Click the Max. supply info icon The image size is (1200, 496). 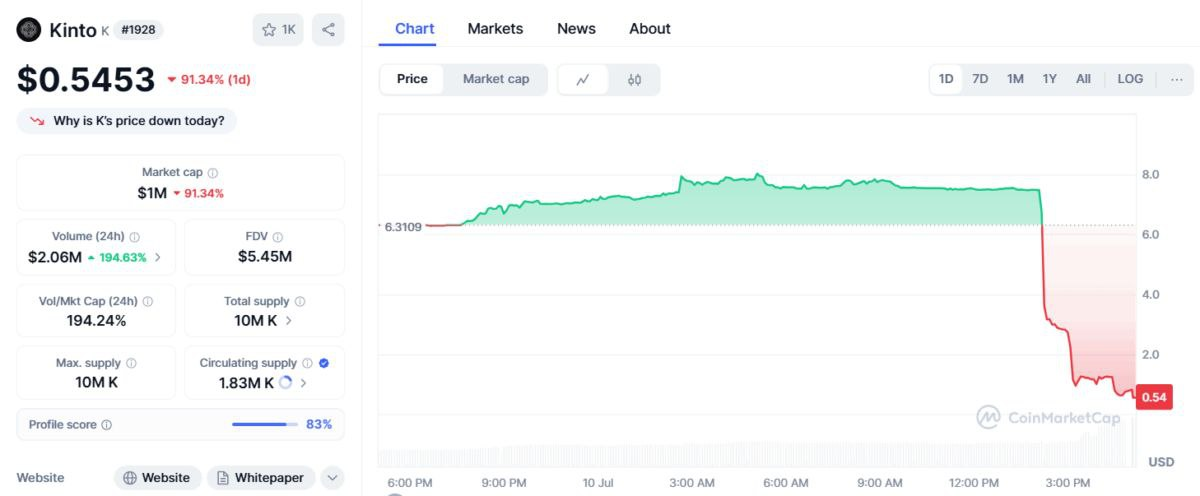pyautogui.click(x=131, y=364)
